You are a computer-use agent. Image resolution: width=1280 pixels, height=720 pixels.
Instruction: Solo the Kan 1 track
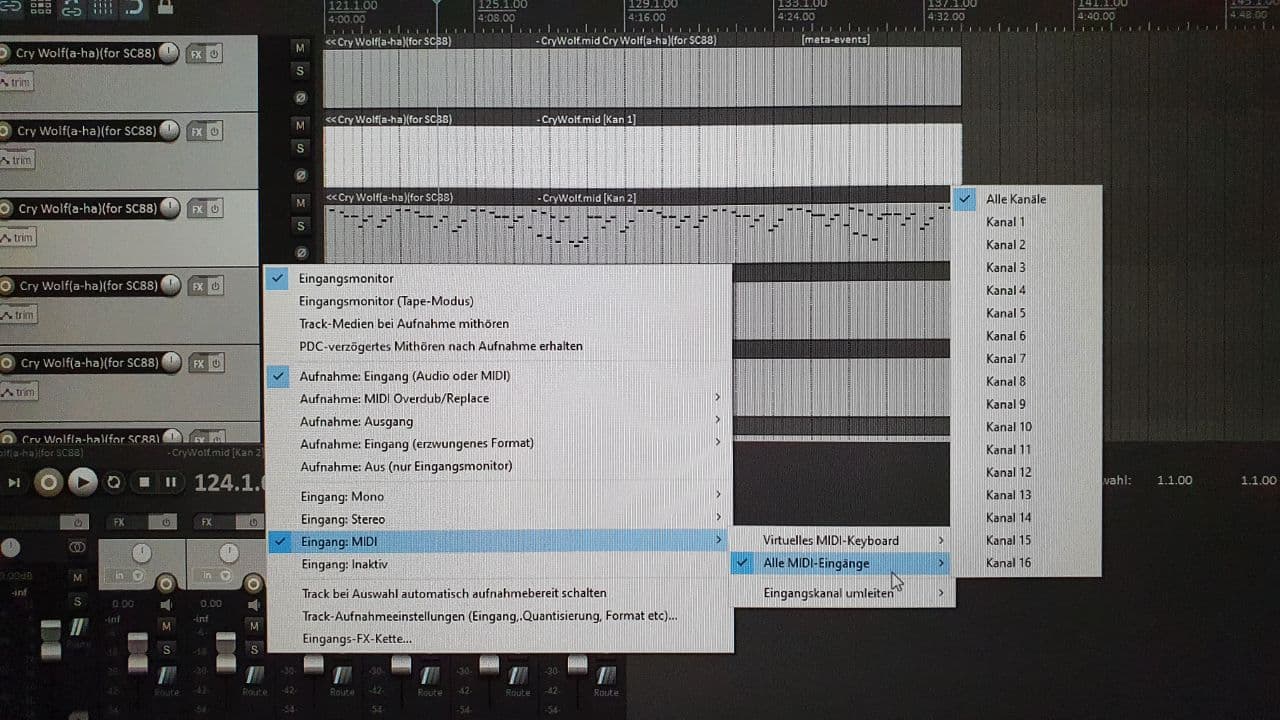point(300,148)
